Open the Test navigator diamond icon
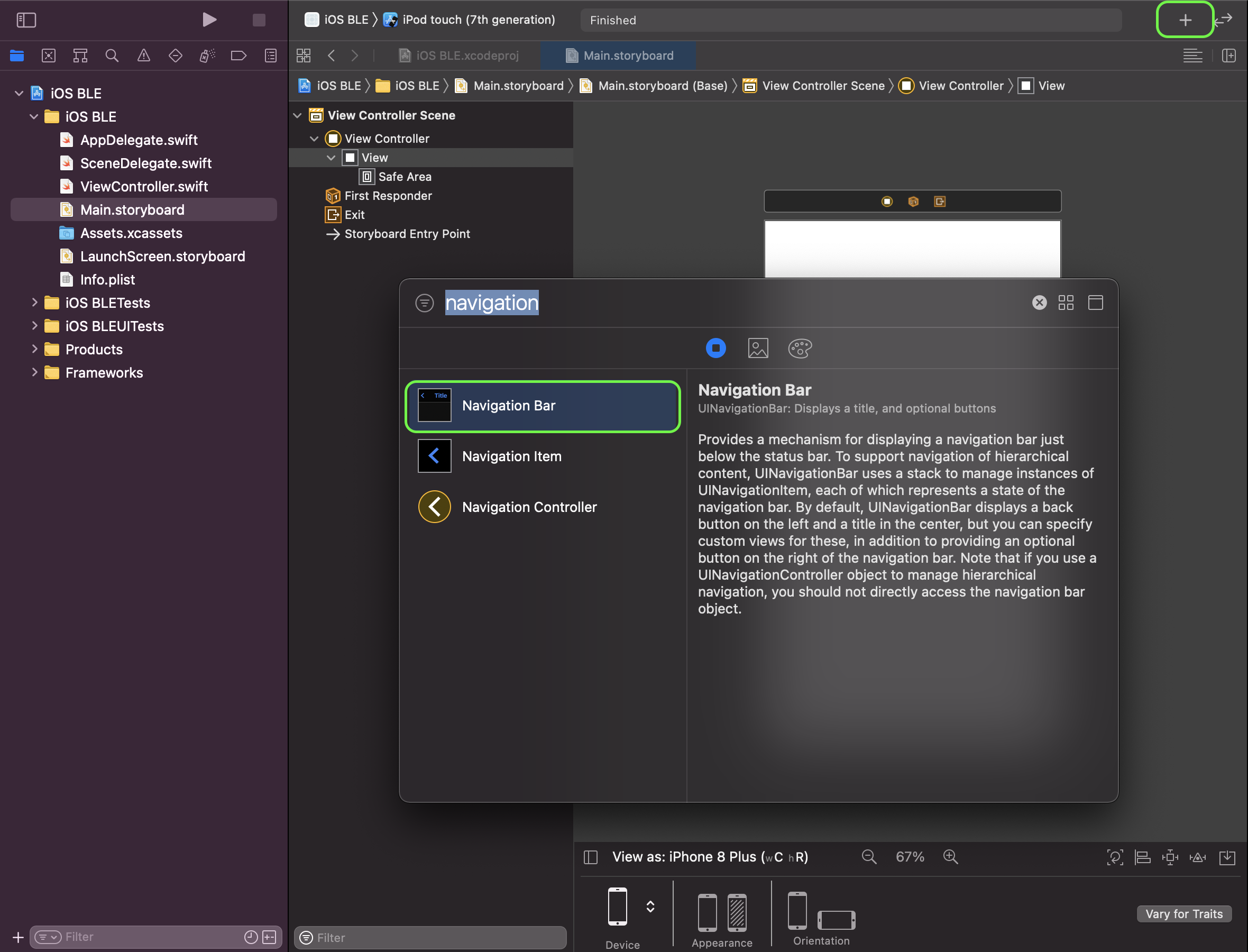 176,56
